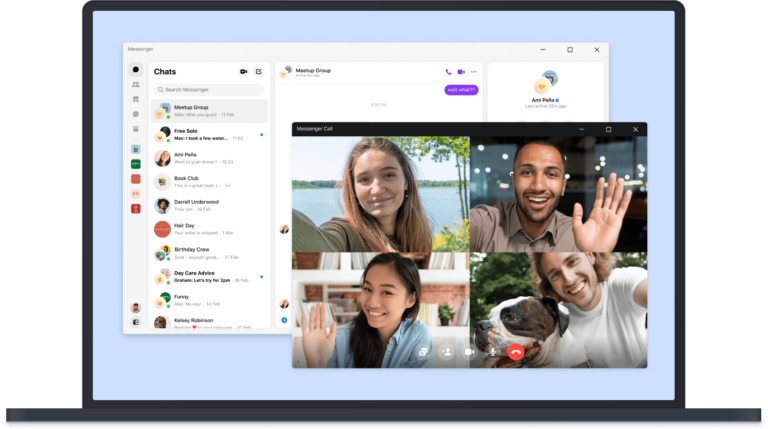Focus the Search Messenger field
The width and height of the screenshot is (768, 429).
(209, 90)
